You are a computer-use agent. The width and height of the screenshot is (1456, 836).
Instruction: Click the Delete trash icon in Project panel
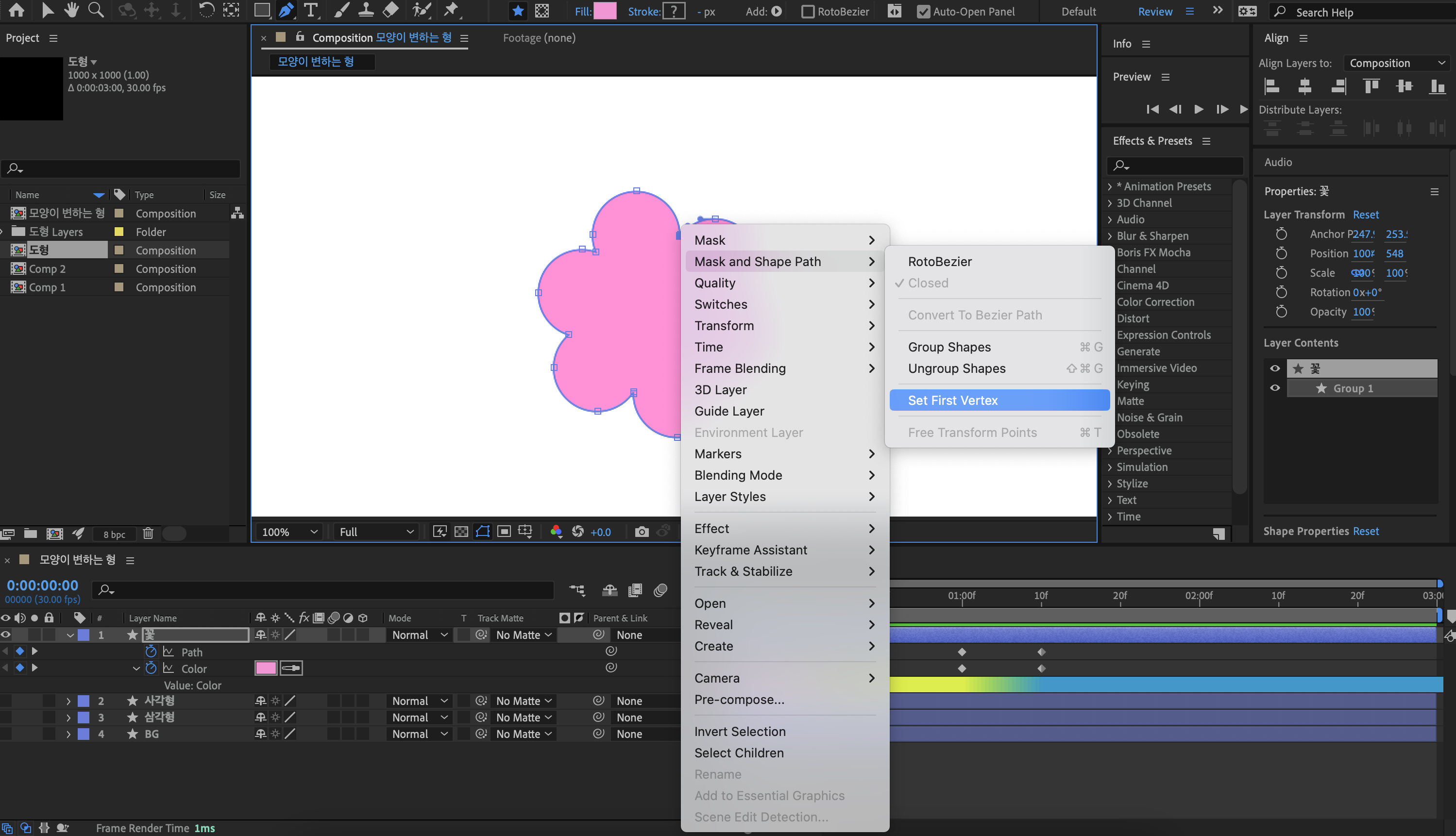tap(148, 534)
